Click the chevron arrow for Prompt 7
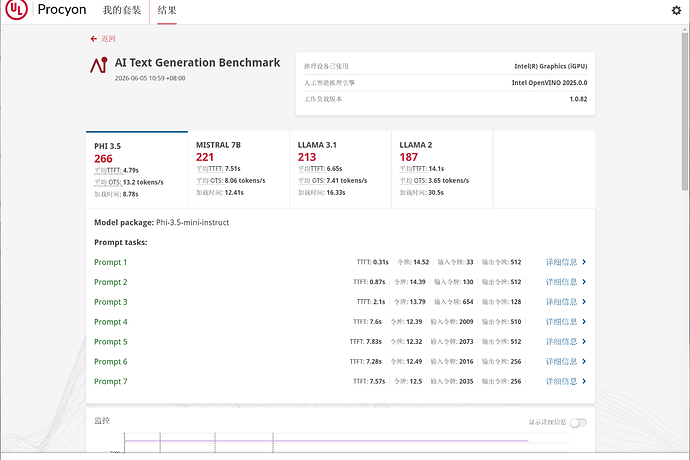 [584, 381]
